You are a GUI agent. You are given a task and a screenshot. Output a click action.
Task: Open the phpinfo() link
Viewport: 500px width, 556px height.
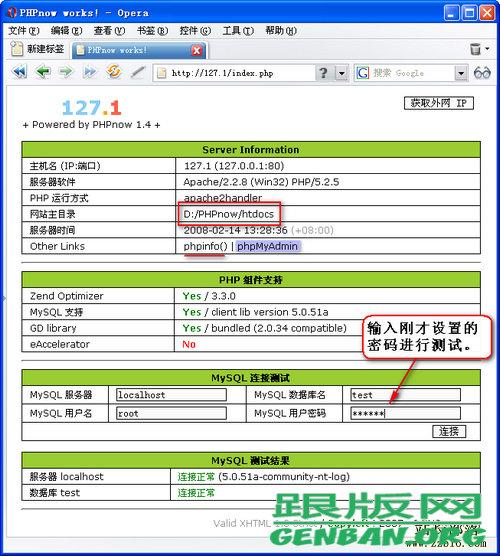pyautogui.click(x=205, y=246)
